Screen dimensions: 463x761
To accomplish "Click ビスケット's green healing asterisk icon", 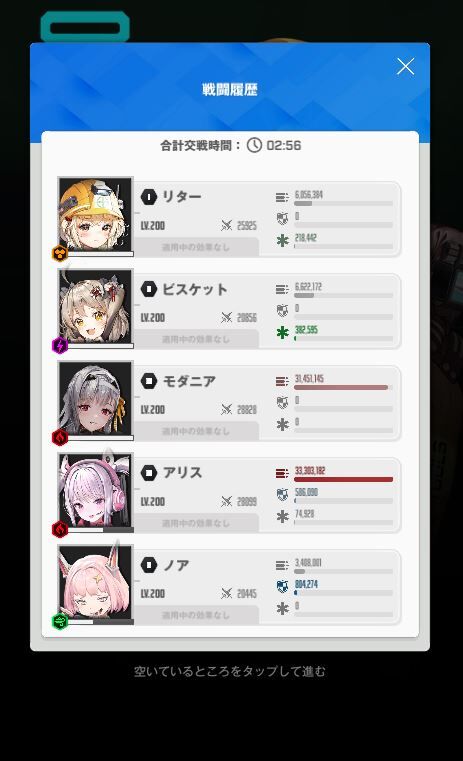I will pyautogui.click(x=282, y=332).
